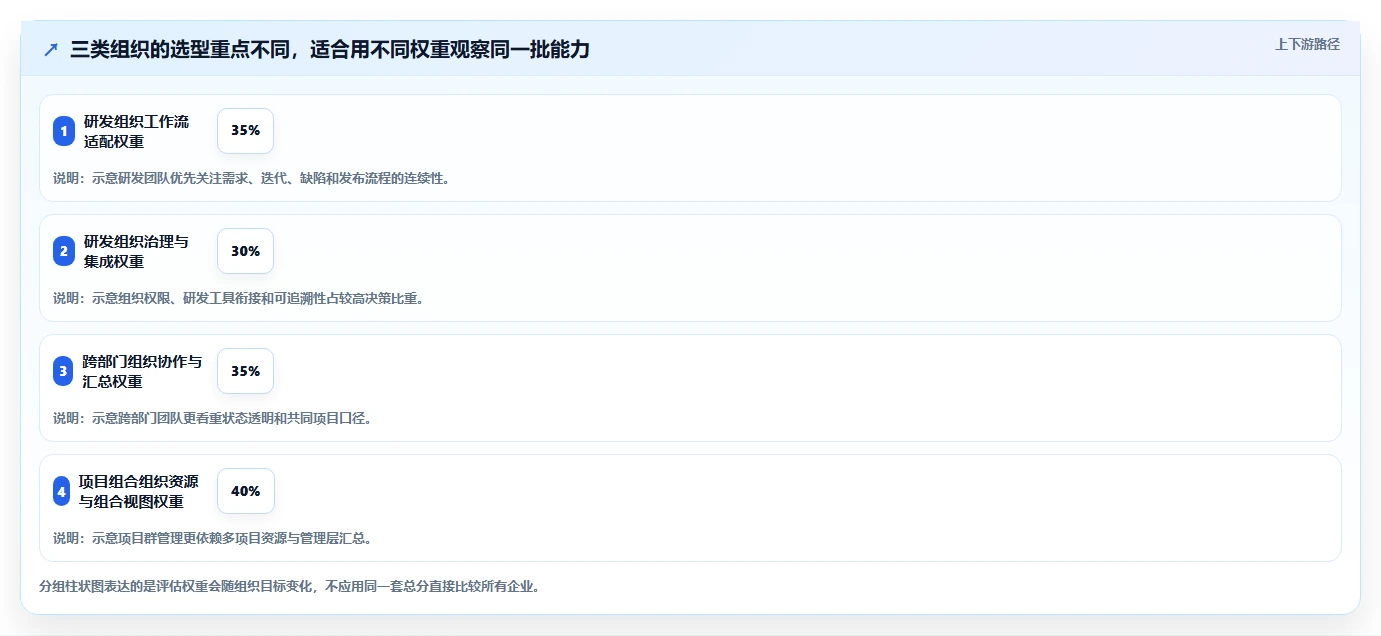Click the note about 状态透明和共同项目口径
The image size is (1381, 636).
tap(212, 418)
